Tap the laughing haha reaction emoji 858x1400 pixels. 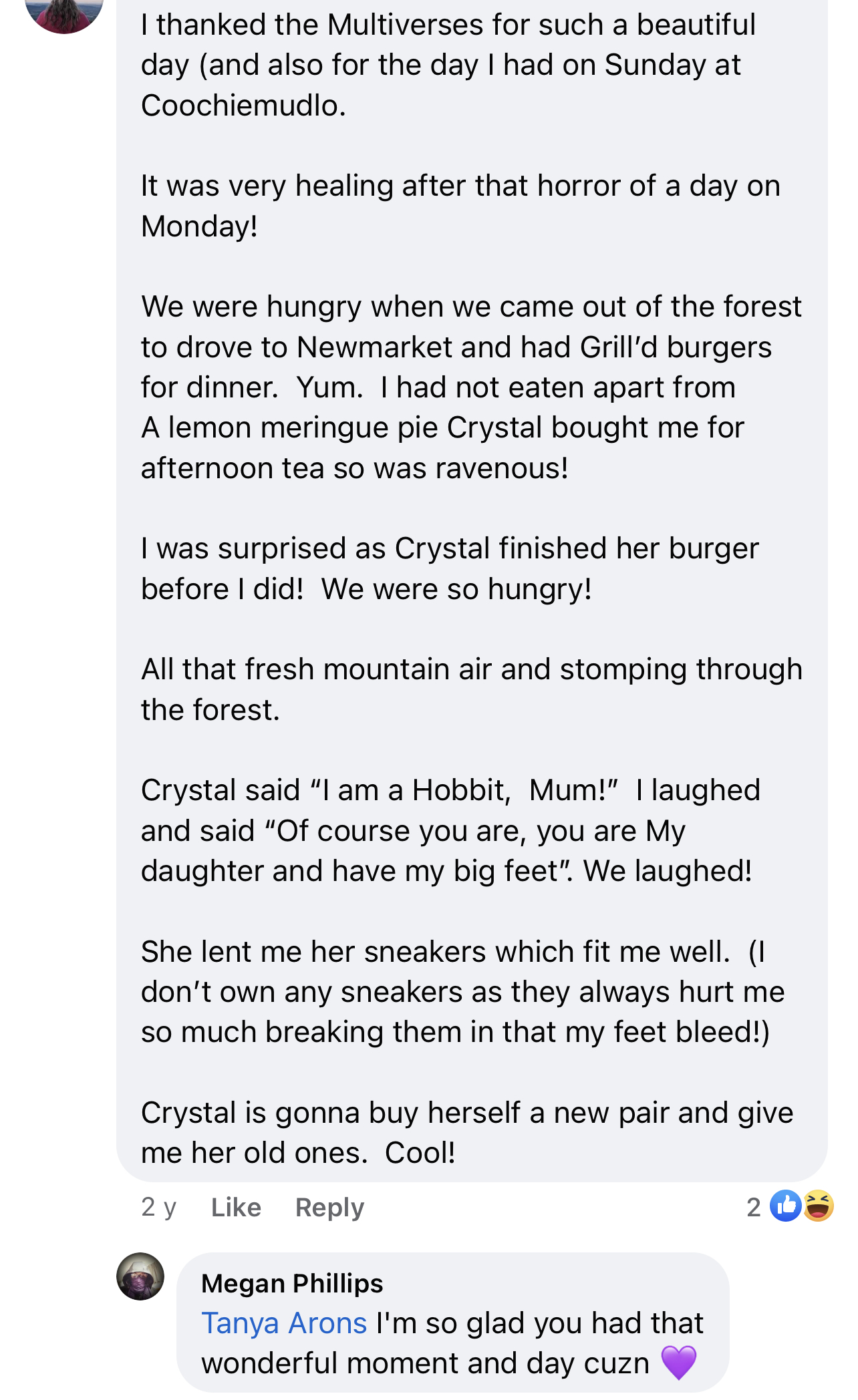tap(818, 1206)
